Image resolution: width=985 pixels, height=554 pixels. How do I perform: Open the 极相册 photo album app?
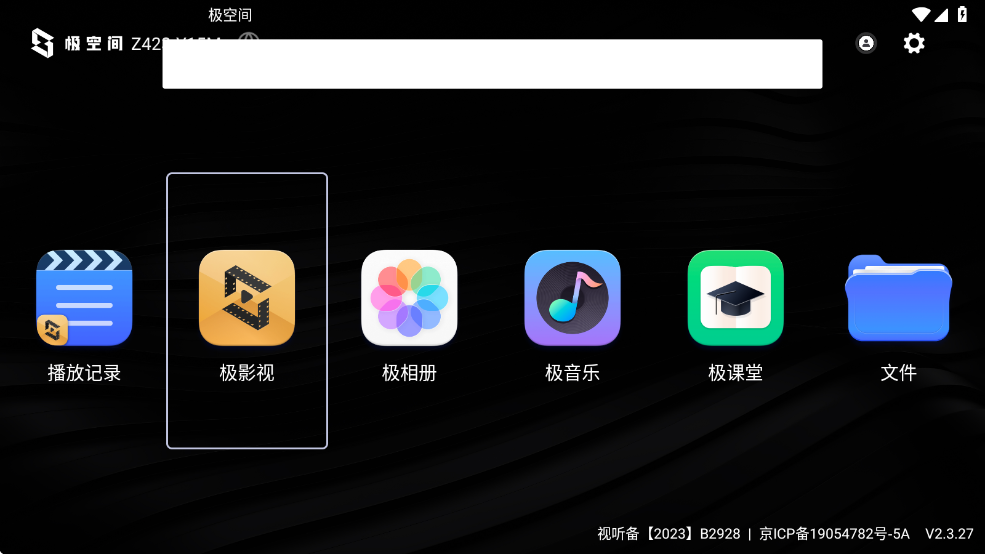click(x=410, y=298)
